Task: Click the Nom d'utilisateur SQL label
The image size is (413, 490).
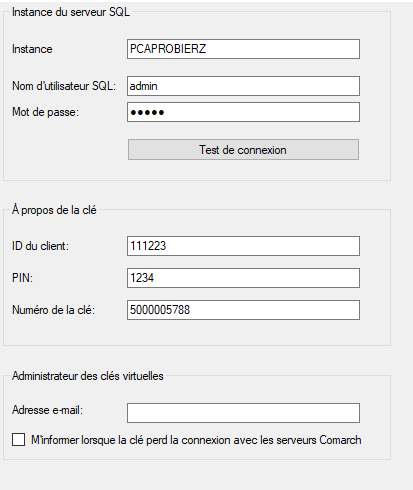Action: click(64, 86)
